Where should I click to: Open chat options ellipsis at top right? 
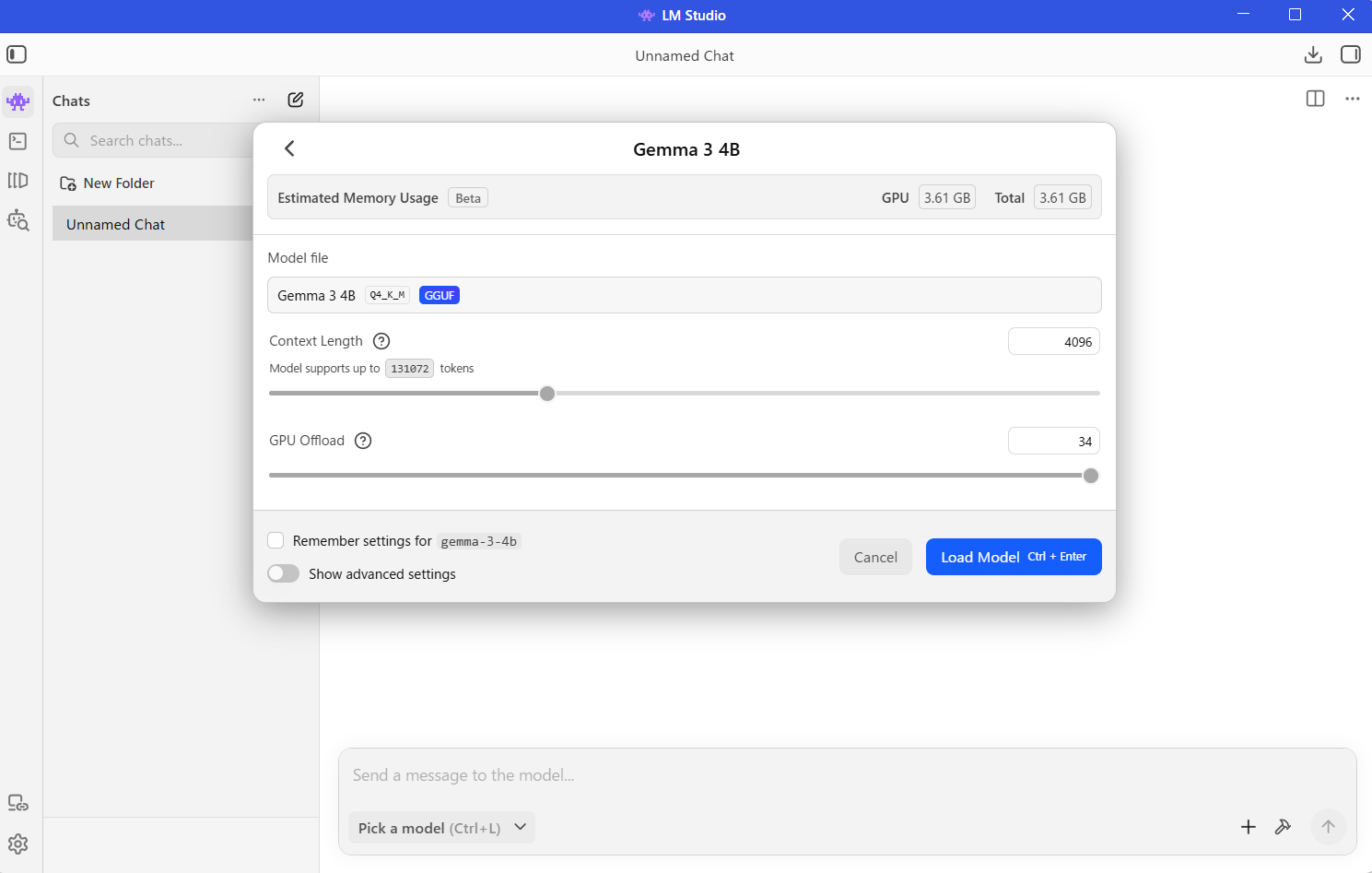pos(1352,99)
